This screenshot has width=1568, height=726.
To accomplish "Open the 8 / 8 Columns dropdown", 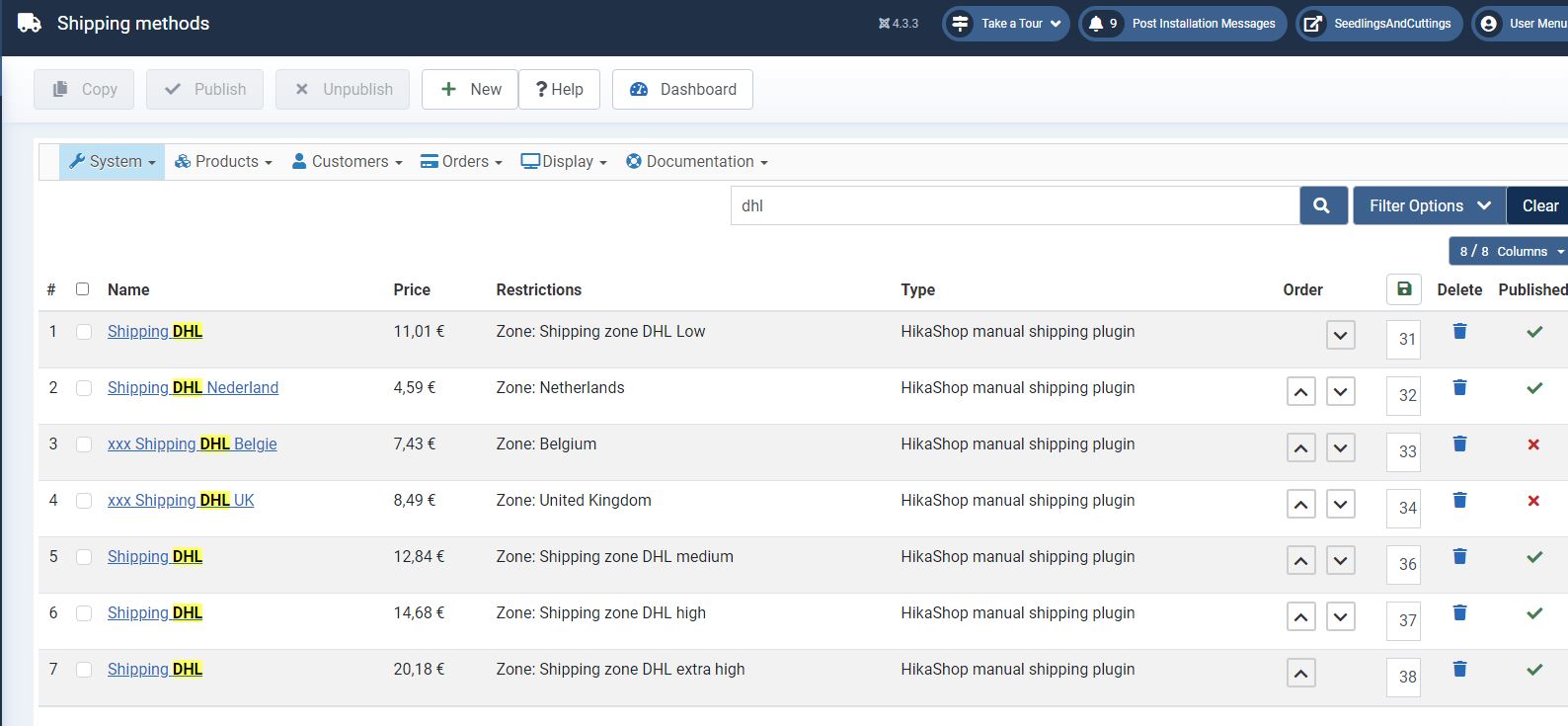I will tap(1510, 251).
